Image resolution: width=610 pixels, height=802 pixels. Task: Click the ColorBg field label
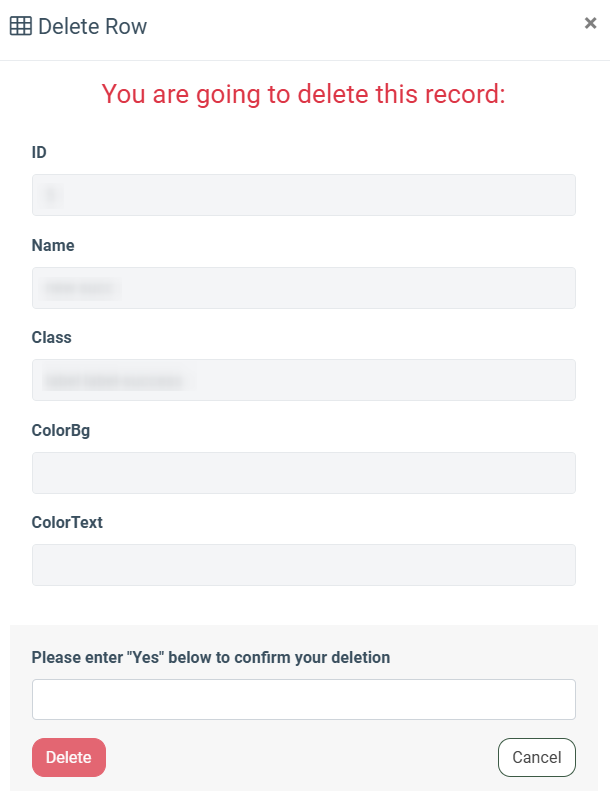61,430
